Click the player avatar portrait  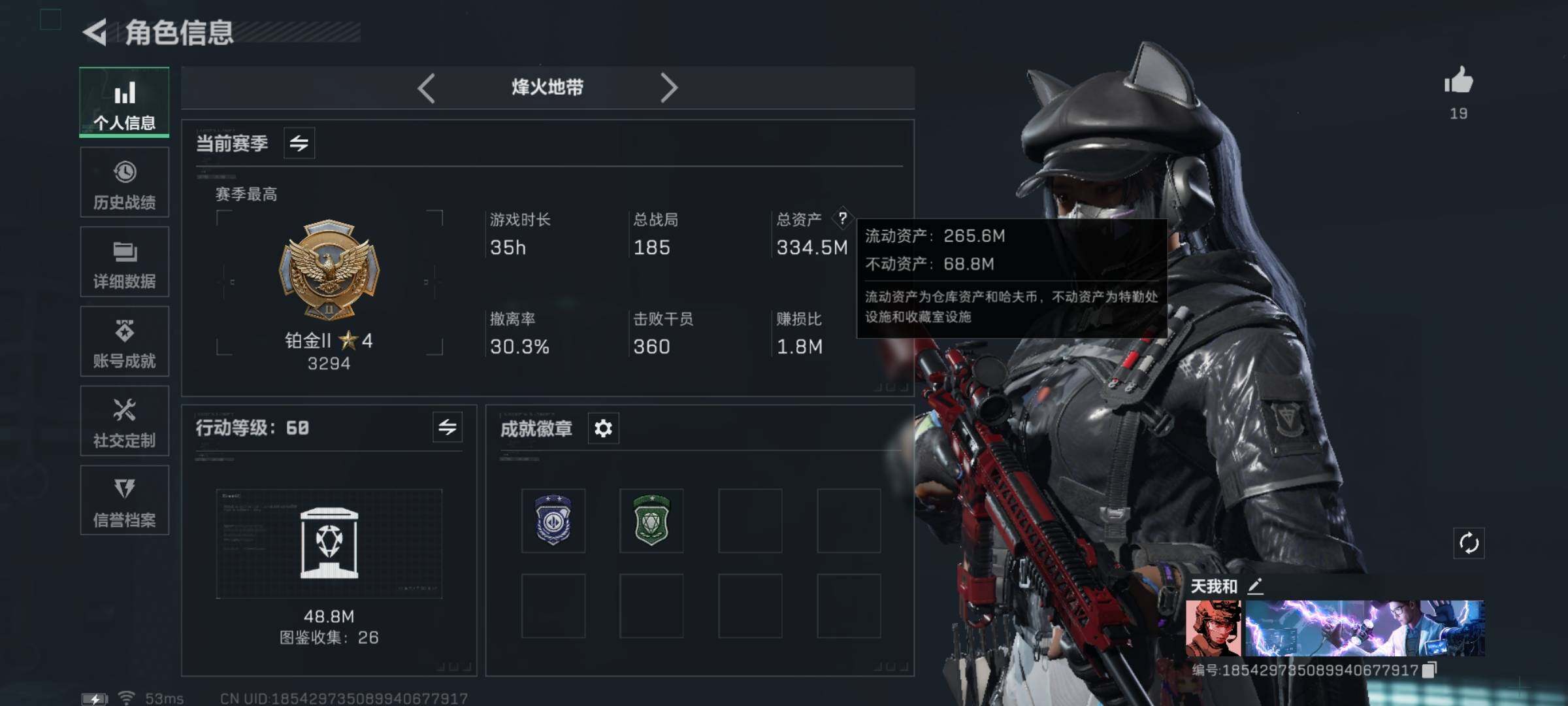pyautogui.click(x=1214, y=628)
